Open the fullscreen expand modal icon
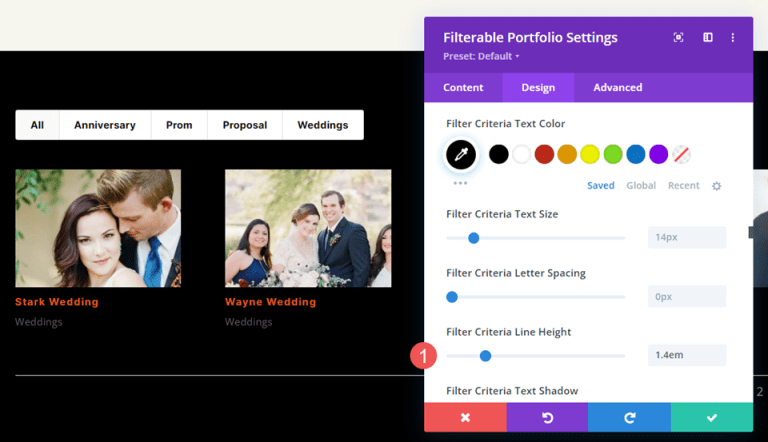768x442 pixels. click(x=679, y=38)
